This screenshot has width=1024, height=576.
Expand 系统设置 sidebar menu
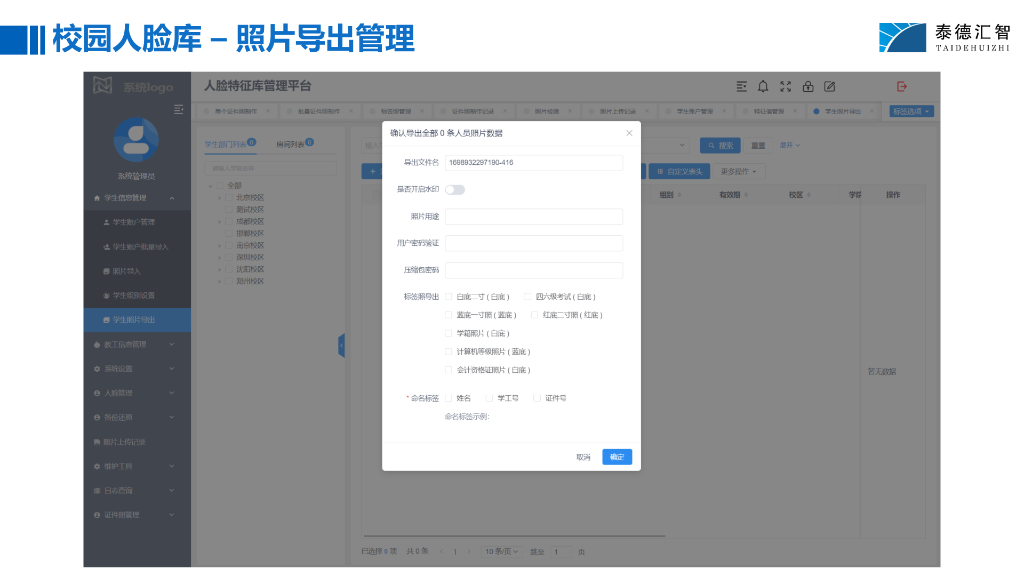[x=172, y=368]
